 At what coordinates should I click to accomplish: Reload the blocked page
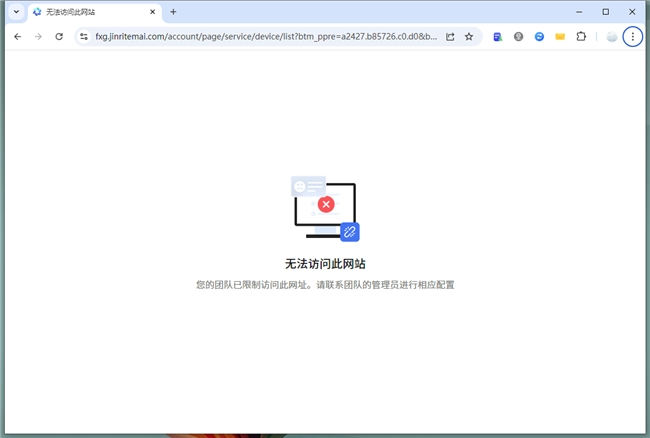click(x=59, y=36)
